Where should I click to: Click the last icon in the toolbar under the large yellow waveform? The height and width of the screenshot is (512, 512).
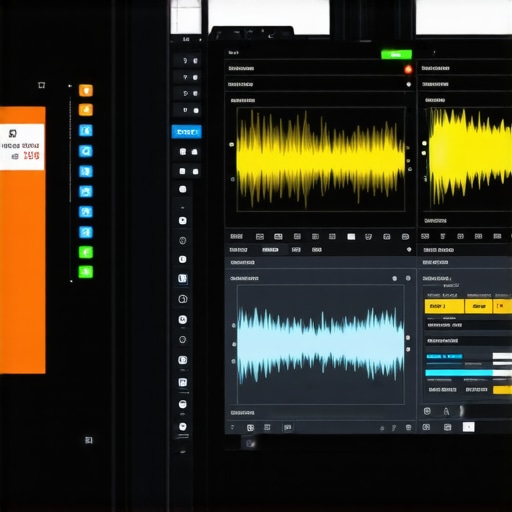[x=405, y=237]
